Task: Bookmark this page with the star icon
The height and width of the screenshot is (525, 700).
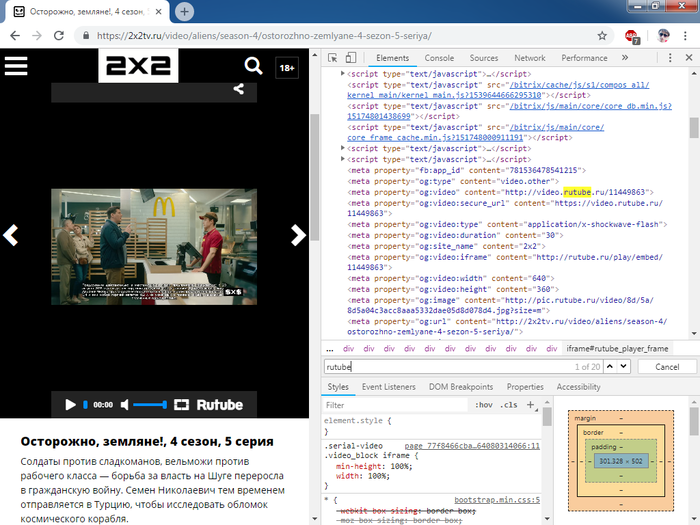Action: click(602, 35)
